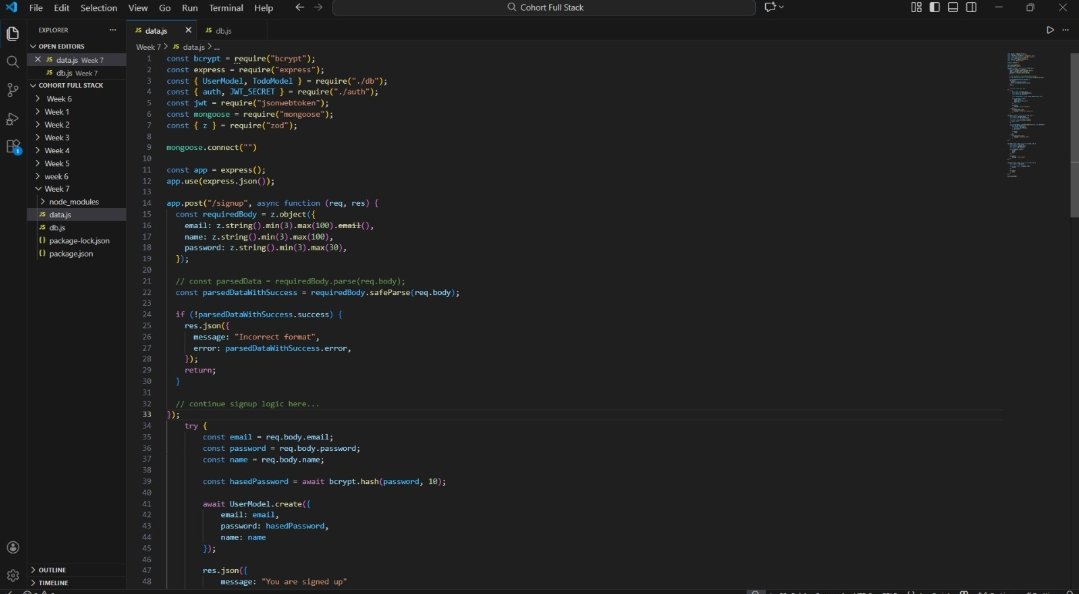Open the Customize Layout icon
This screenshot has width=1079, height=594.
click(916, 8)
